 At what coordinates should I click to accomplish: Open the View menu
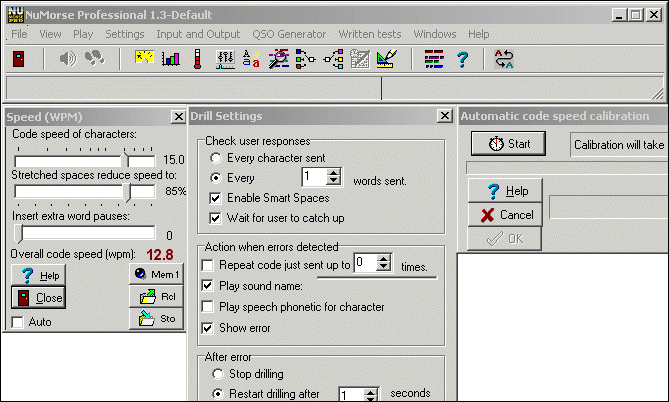[50, 34]
